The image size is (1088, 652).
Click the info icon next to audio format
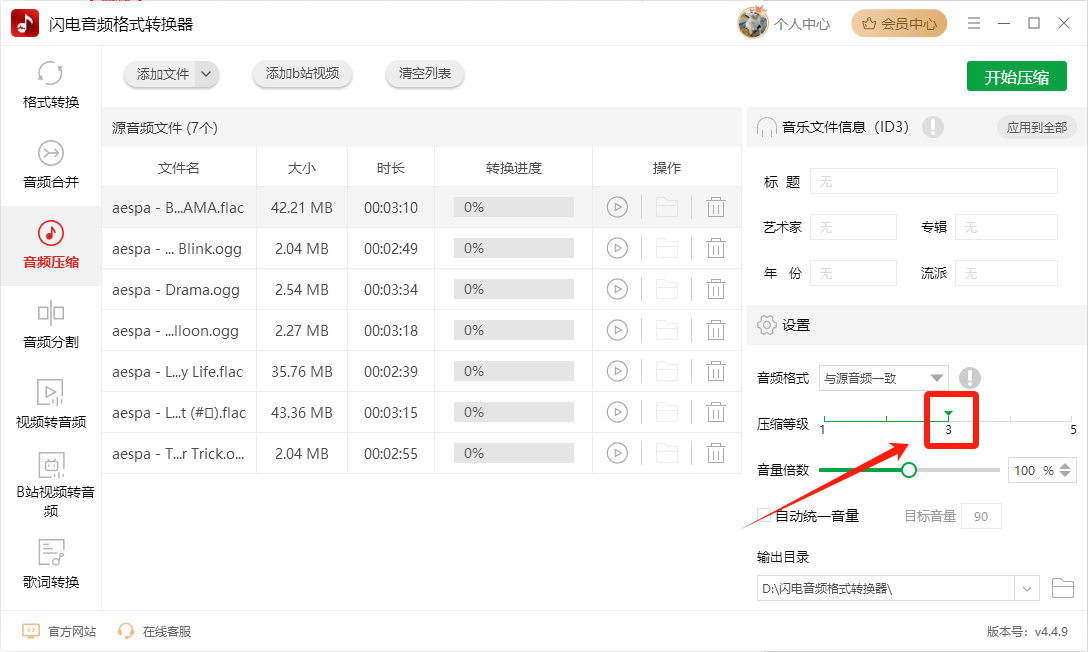click(x=969, y=378)
